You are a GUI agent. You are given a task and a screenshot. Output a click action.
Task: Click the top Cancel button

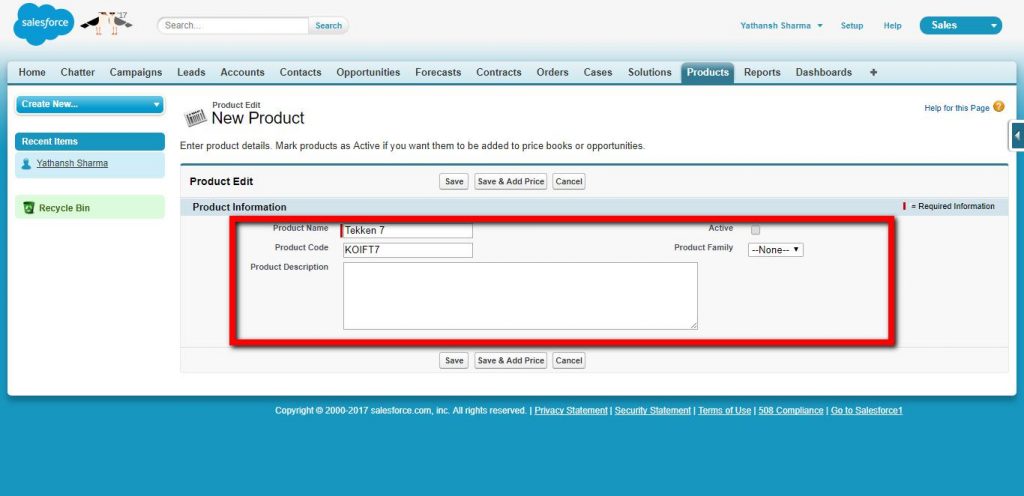tap(569, 181)
